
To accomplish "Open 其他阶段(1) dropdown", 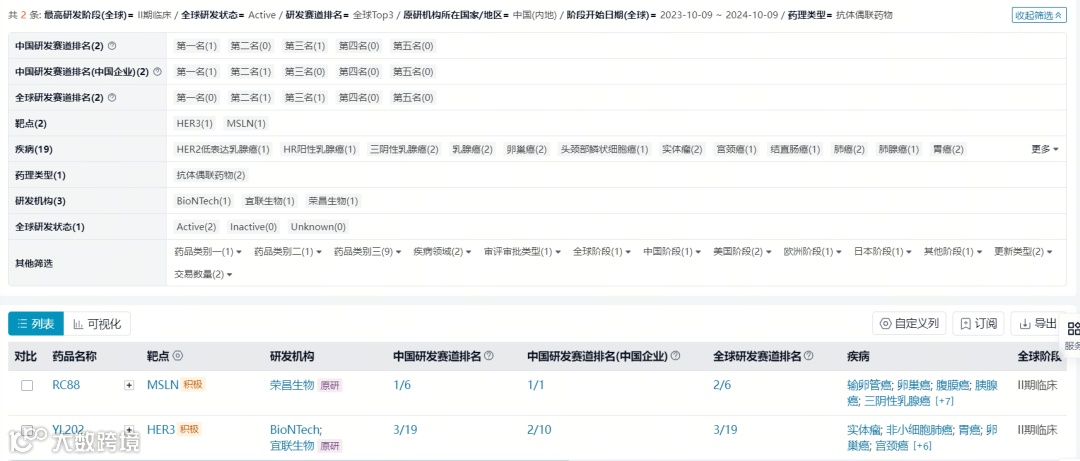I will (x=953, y=252).
